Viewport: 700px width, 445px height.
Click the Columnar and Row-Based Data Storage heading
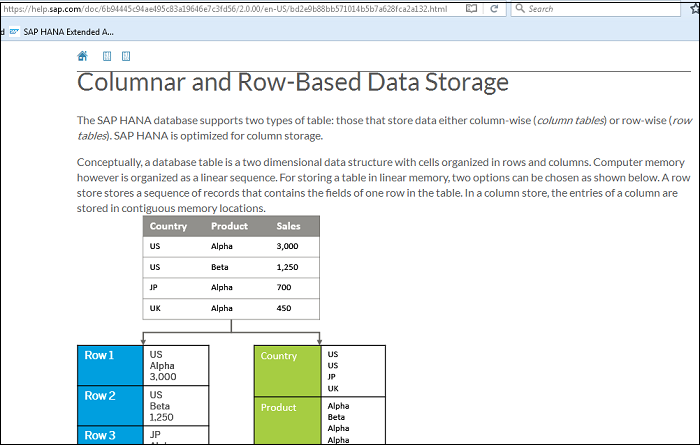tap(293, 82)
